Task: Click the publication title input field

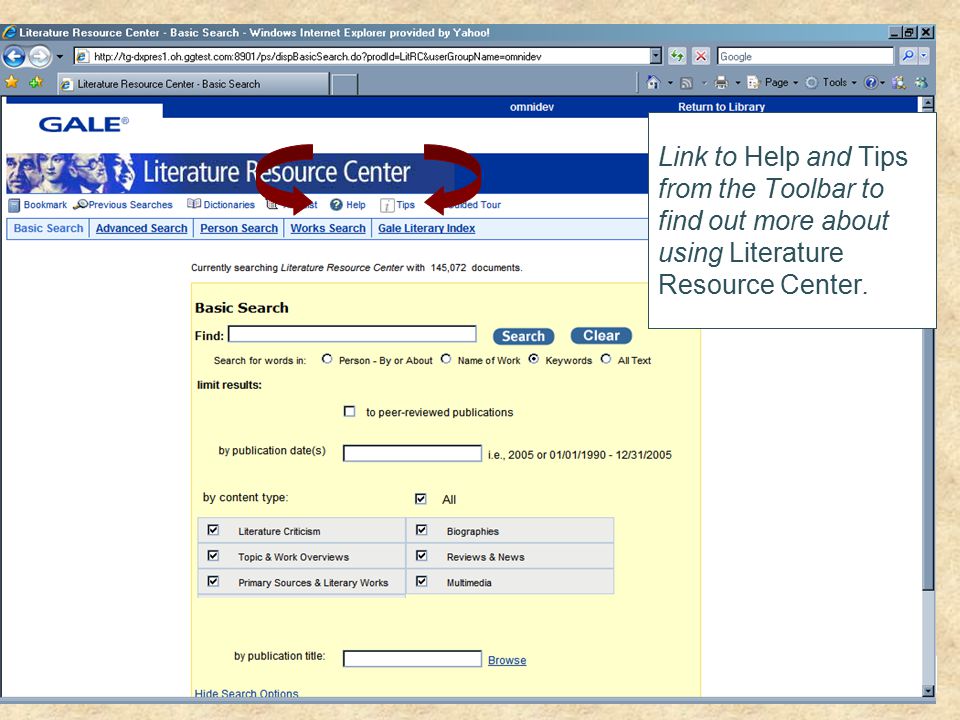Action: tap(412, 659)
